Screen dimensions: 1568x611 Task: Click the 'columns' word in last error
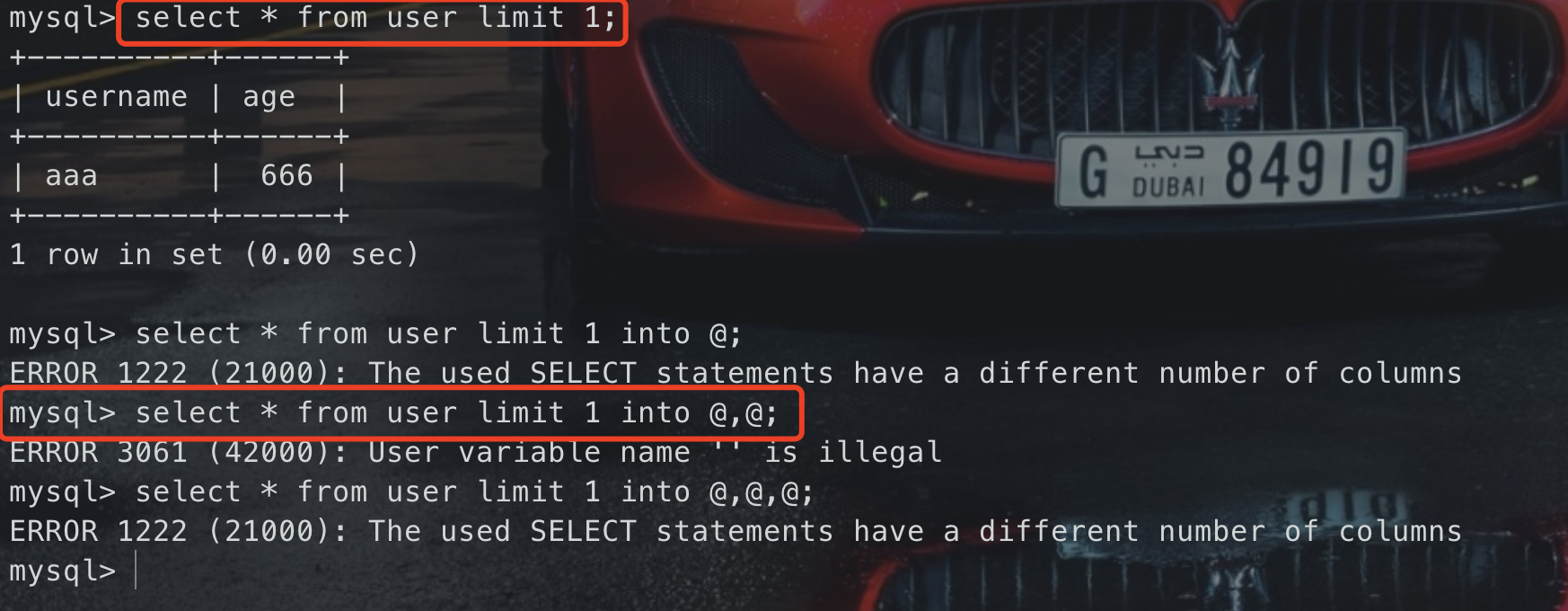click(x=1400, y=531)
